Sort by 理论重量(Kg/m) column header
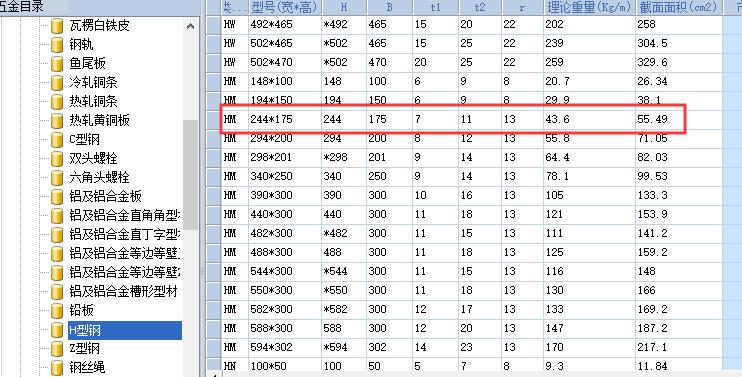Image resolution: width=742 pixels, height=377 pixels. click(x=589, y=7)
